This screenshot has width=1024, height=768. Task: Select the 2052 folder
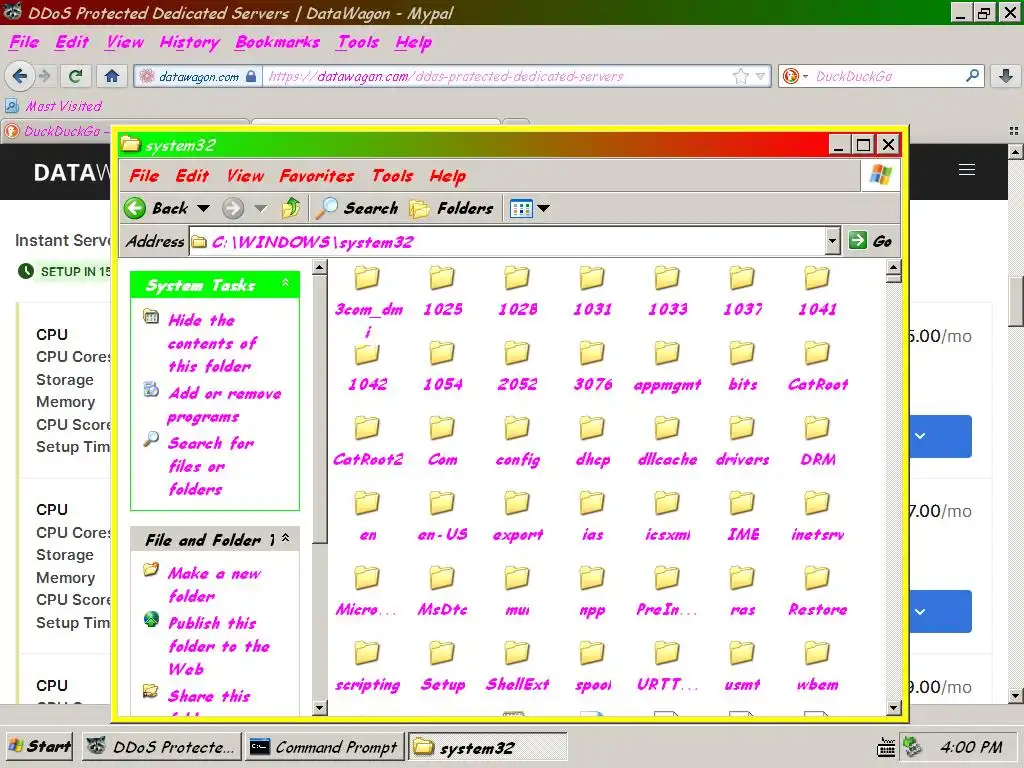click(517, 366)
